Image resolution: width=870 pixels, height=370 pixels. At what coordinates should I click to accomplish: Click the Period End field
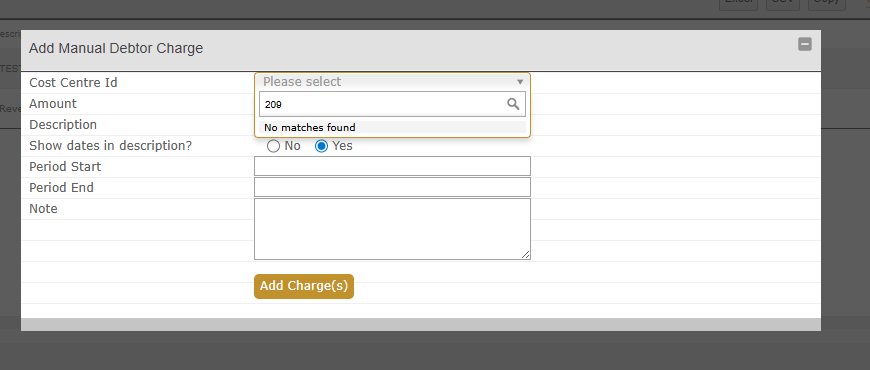tap(392, 187)
